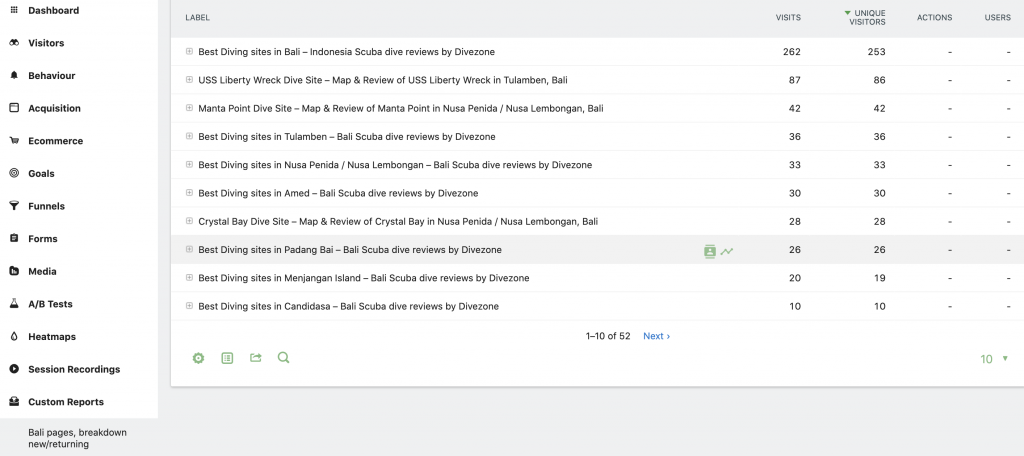The image size is (1024, 456).
Task: Click the Heatmaps droplet icon
Action: pyautogui.click(x=14, y=336)
